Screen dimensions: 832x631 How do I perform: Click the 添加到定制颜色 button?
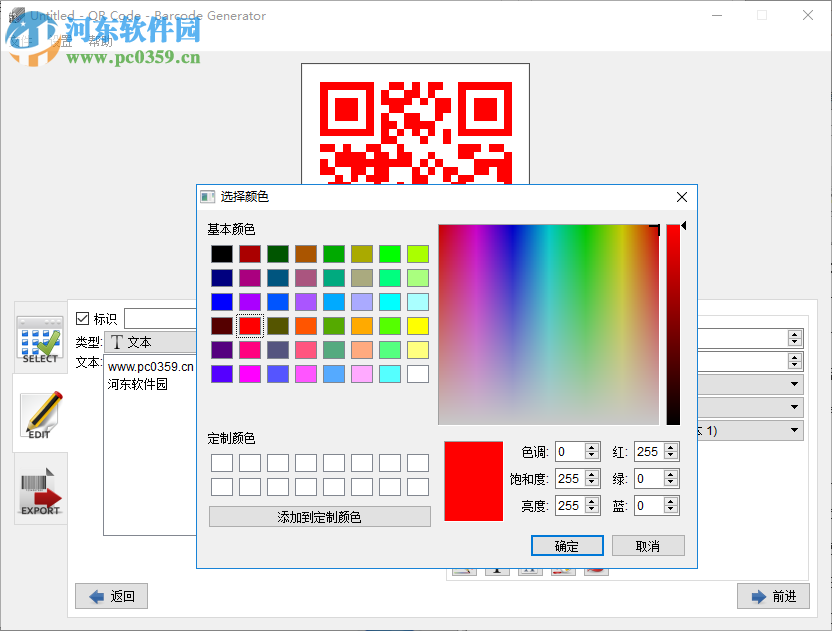[319, 516]
